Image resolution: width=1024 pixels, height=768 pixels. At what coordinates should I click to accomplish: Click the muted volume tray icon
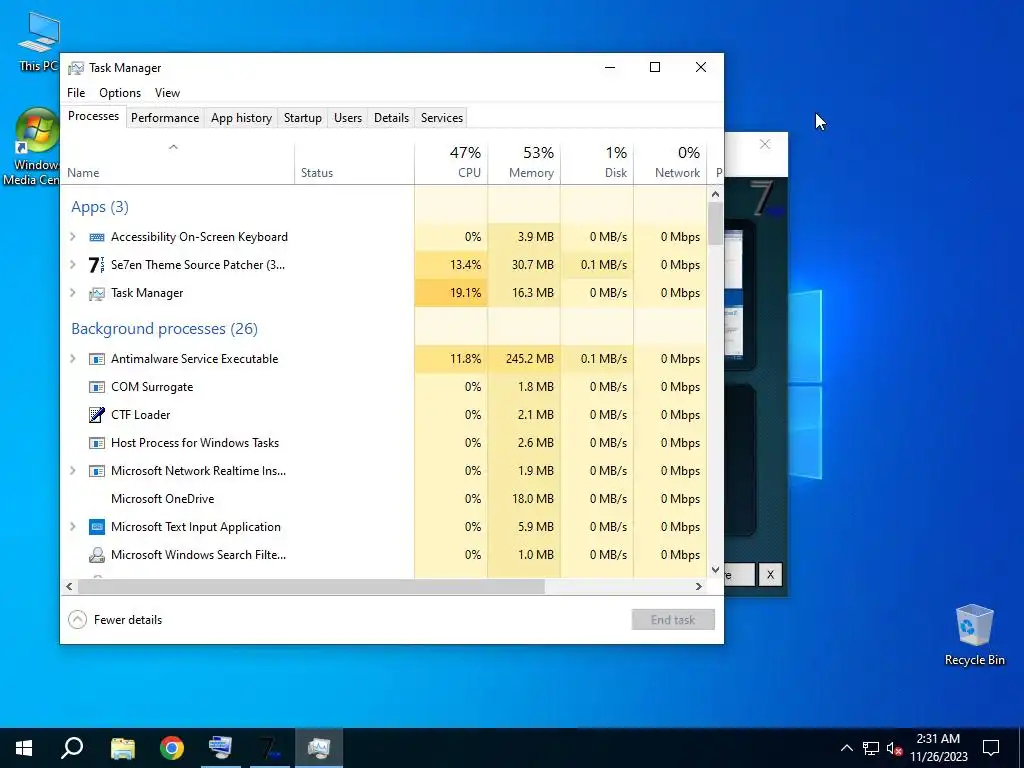pos(894,748)
